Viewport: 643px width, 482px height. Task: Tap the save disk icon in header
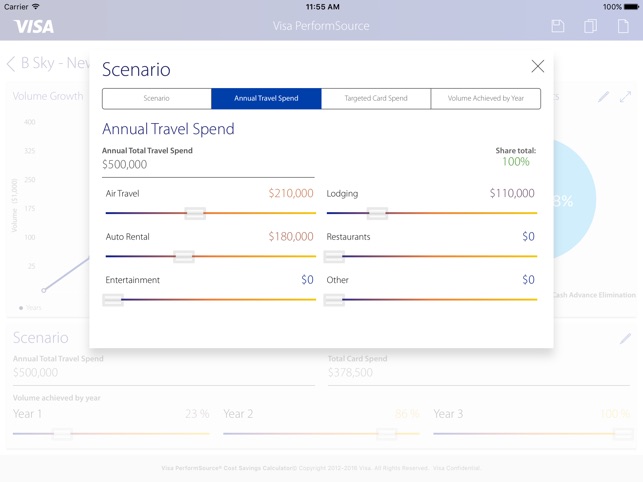point(557,26)
